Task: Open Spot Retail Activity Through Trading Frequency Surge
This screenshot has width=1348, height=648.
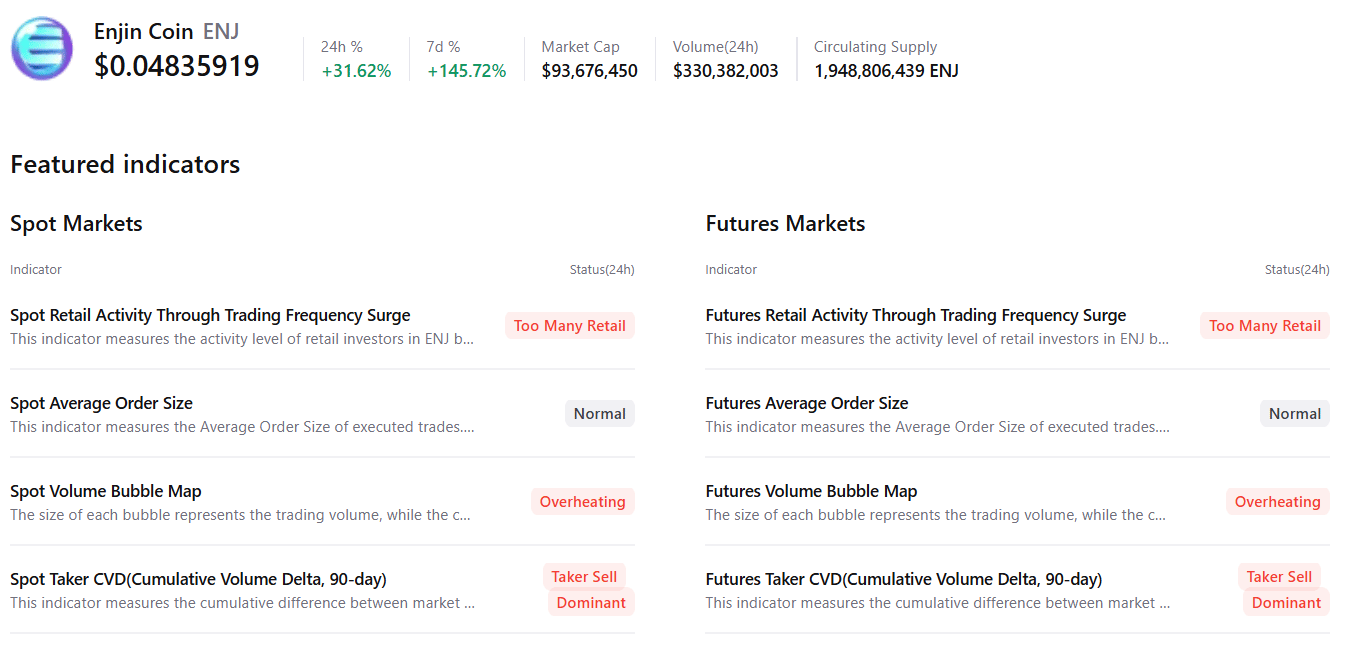Action: 210,316
